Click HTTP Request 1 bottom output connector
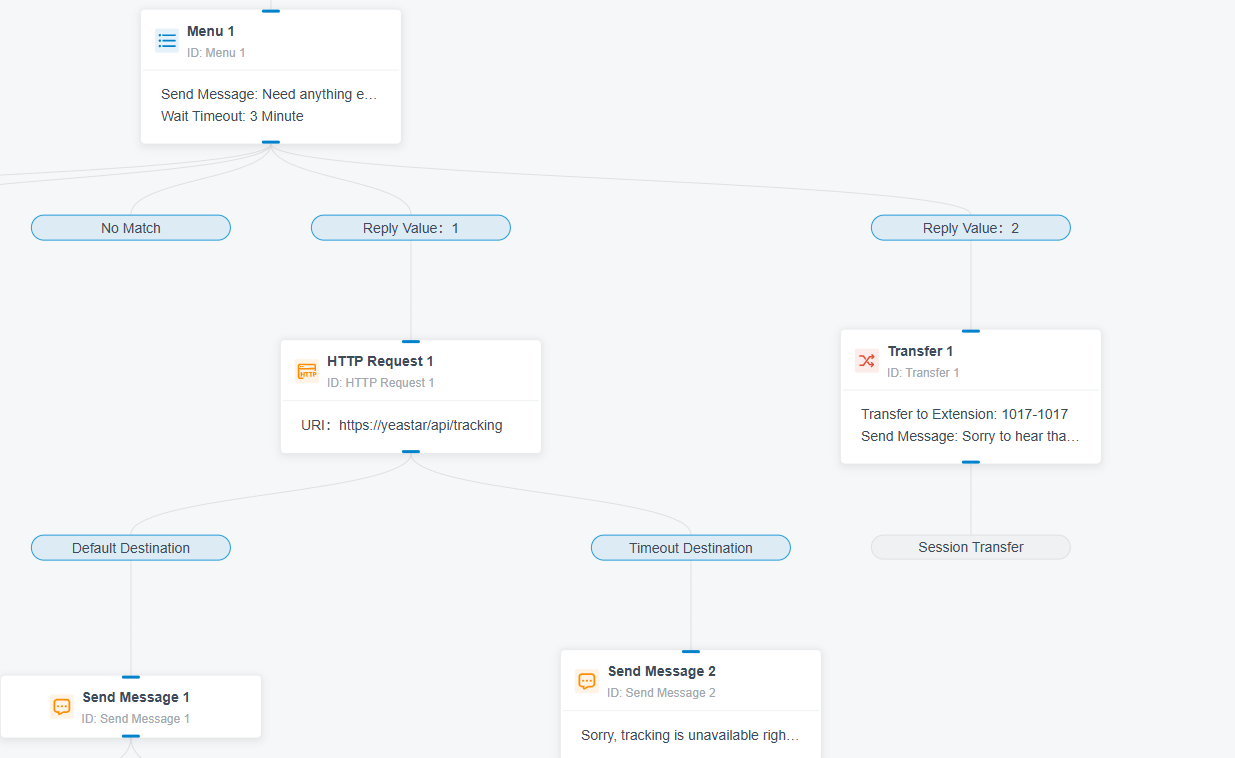The image size is (1235, 758). tap(411, 452)
